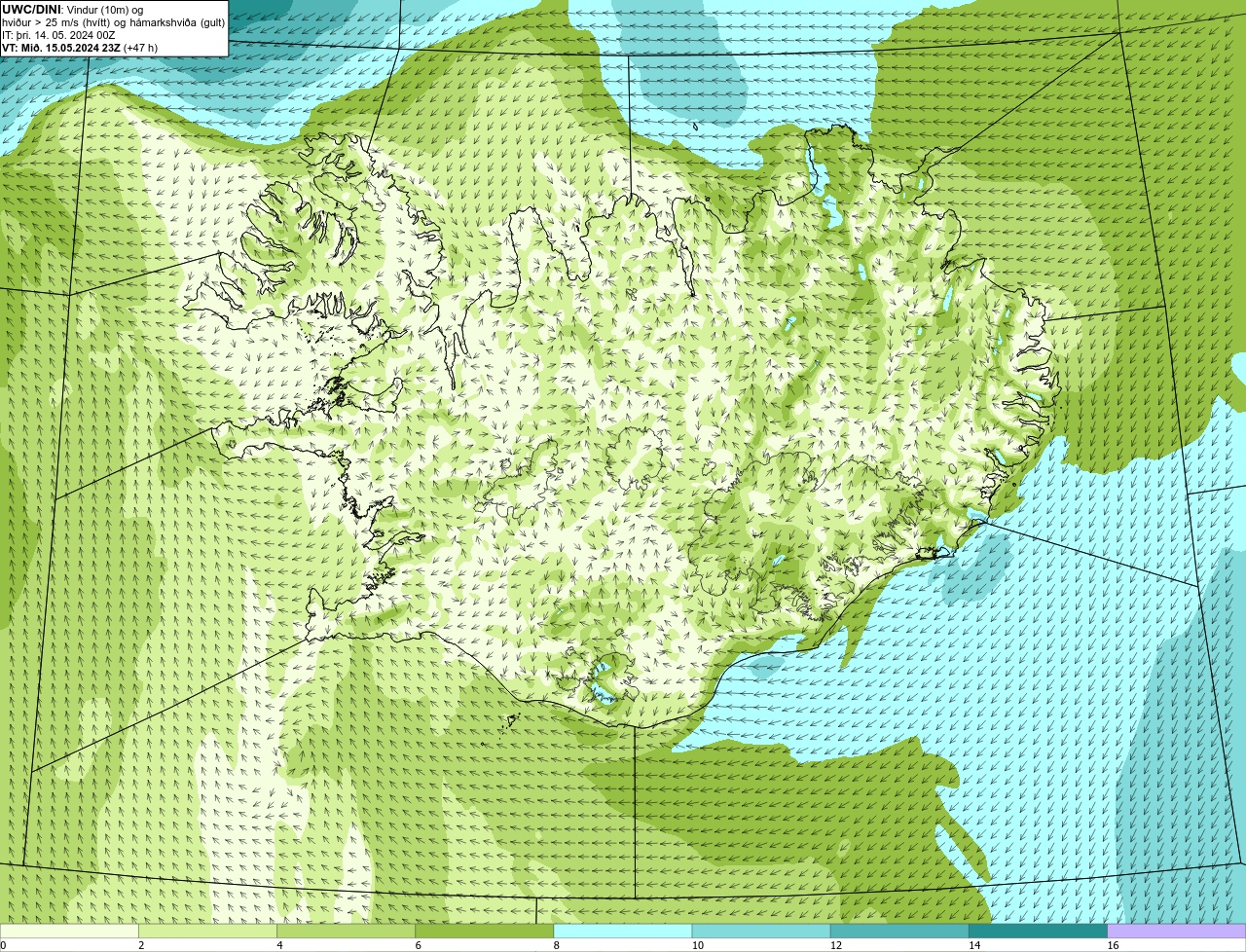Click the purple above-16 m/s legend swatch
Viewport: 1246px width, 952px height.
pos(1177,931)
